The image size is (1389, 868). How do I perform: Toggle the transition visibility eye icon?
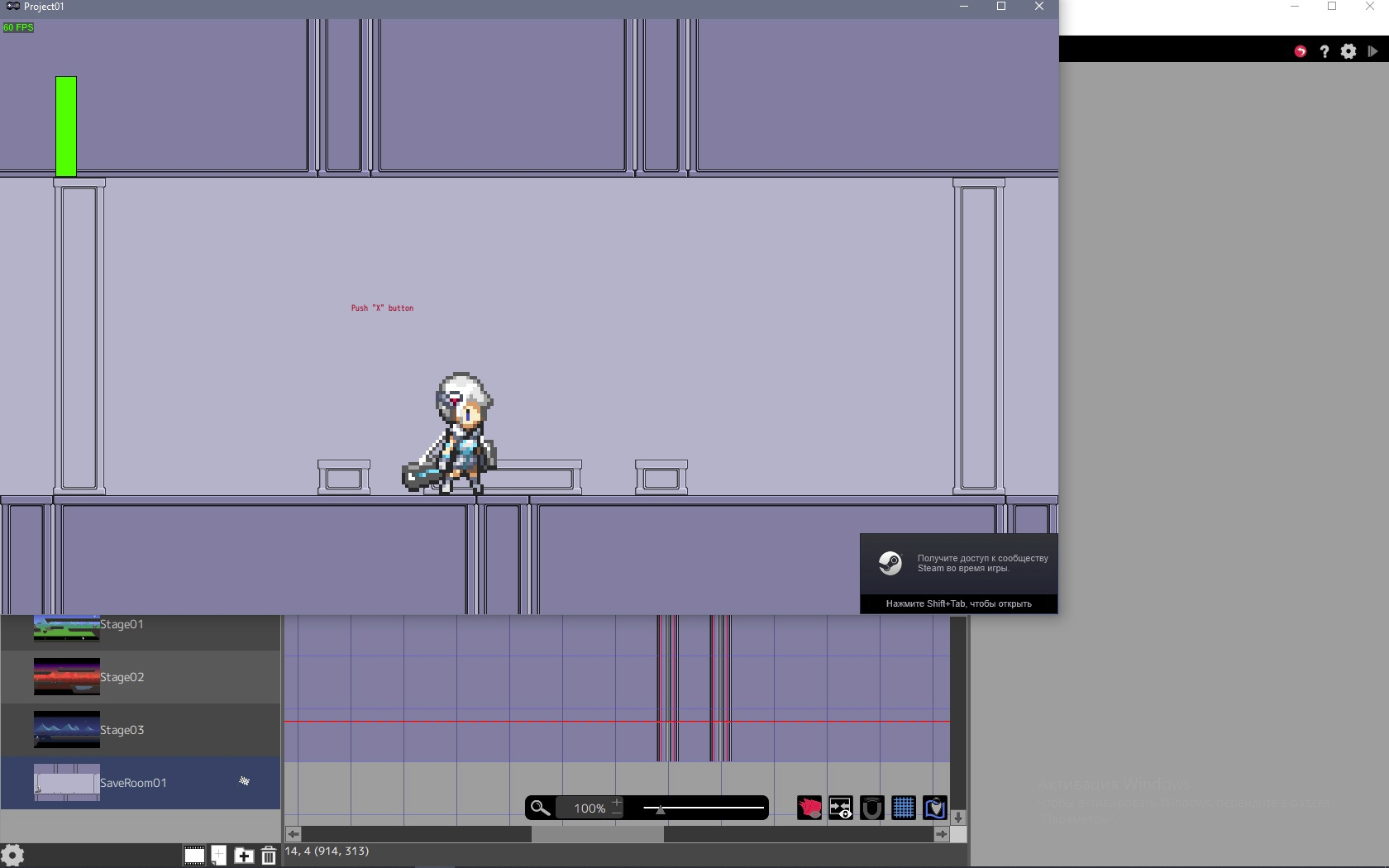841,808
